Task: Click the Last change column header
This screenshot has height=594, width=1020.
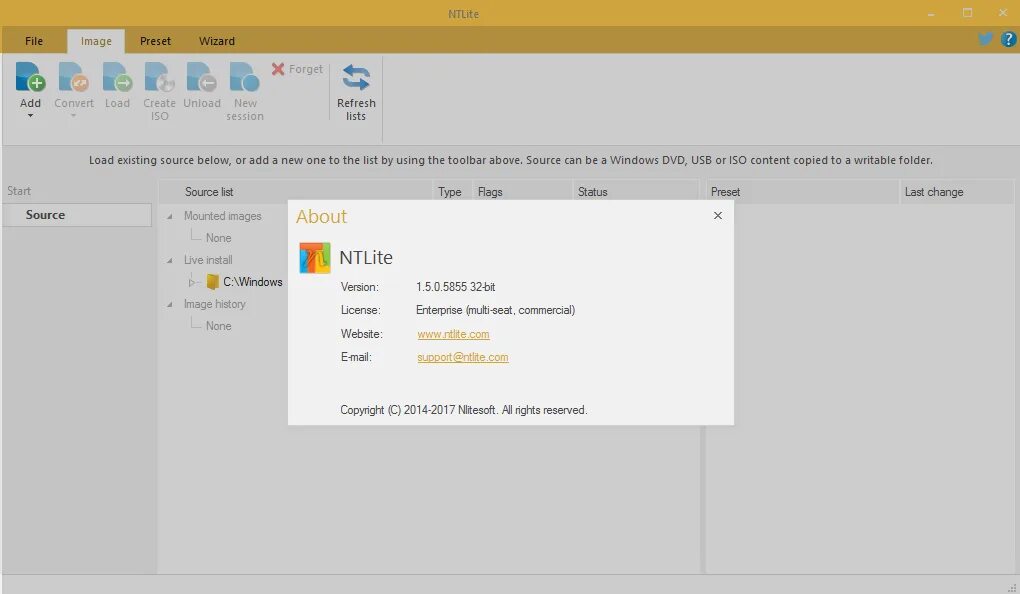Action: 956,192
